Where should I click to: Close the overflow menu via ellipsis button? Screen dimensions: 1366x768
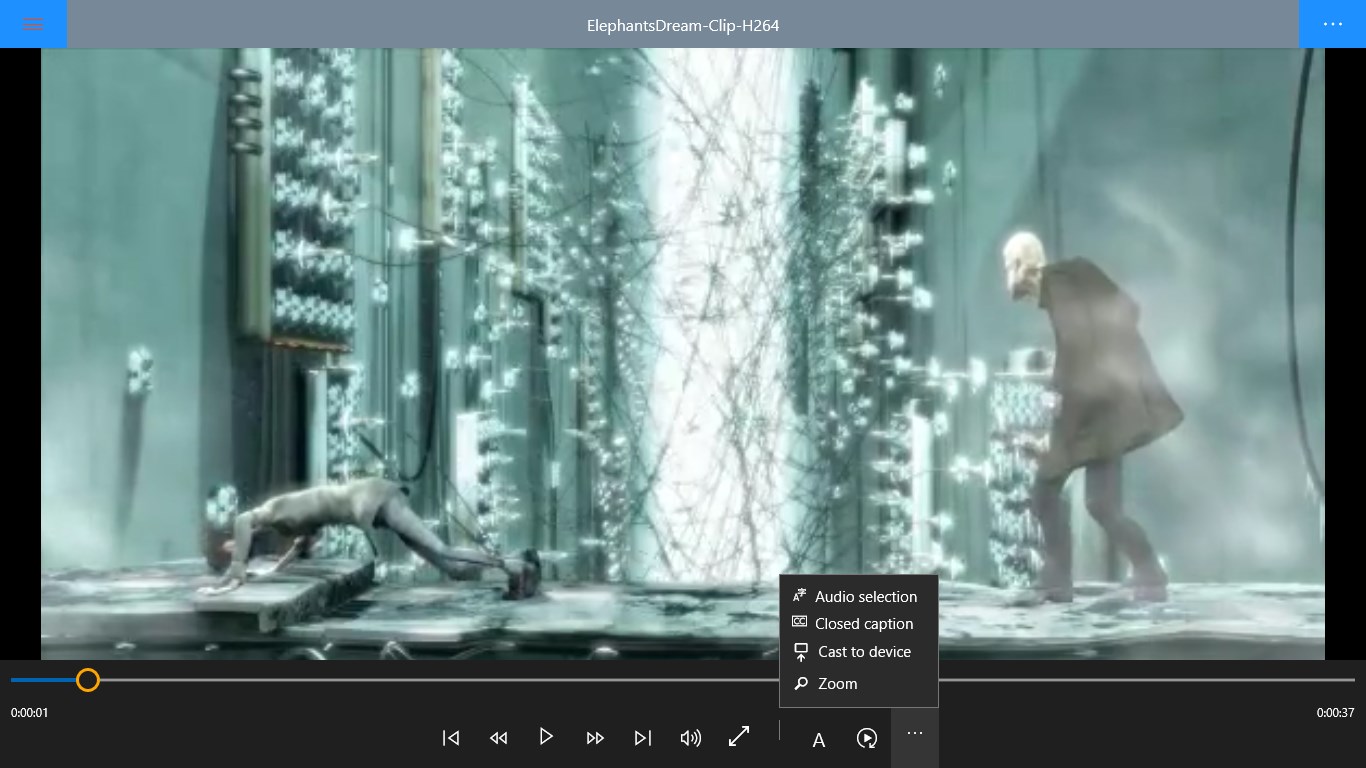(x=915, y=738)
